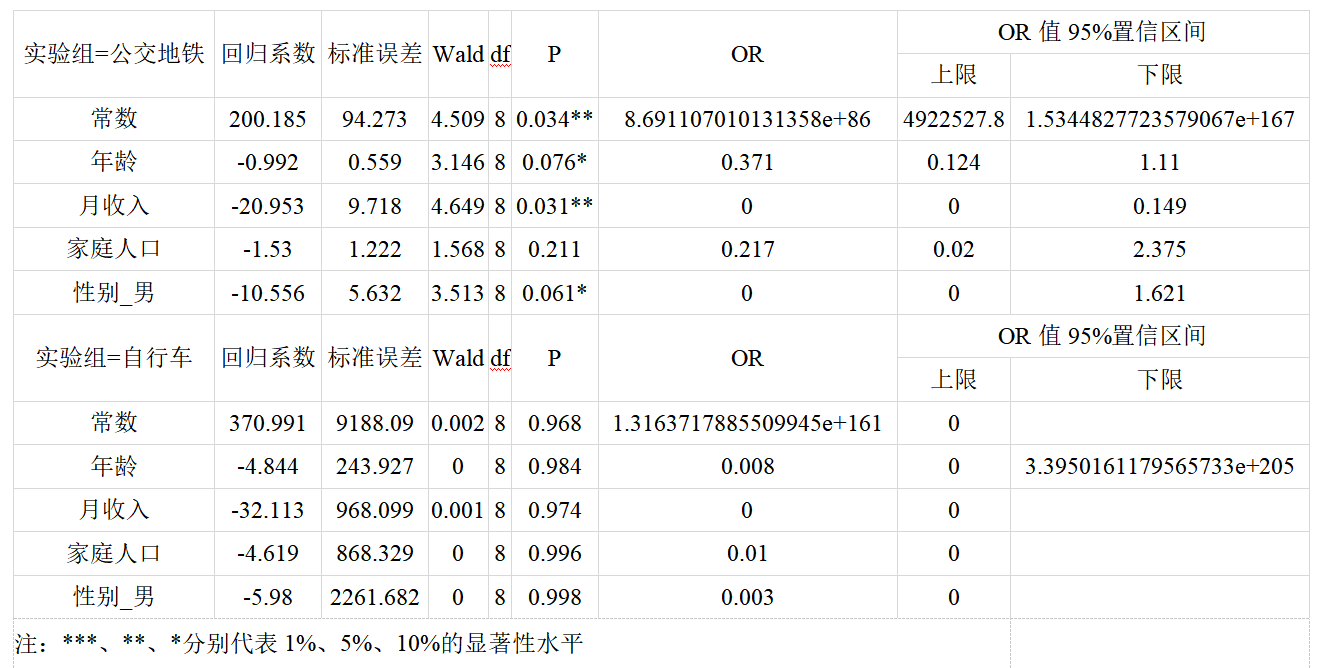Screen dimensions: 1318x668
Task: Select the 年龄 row label under 公交地铁
Action: [113, 162]
